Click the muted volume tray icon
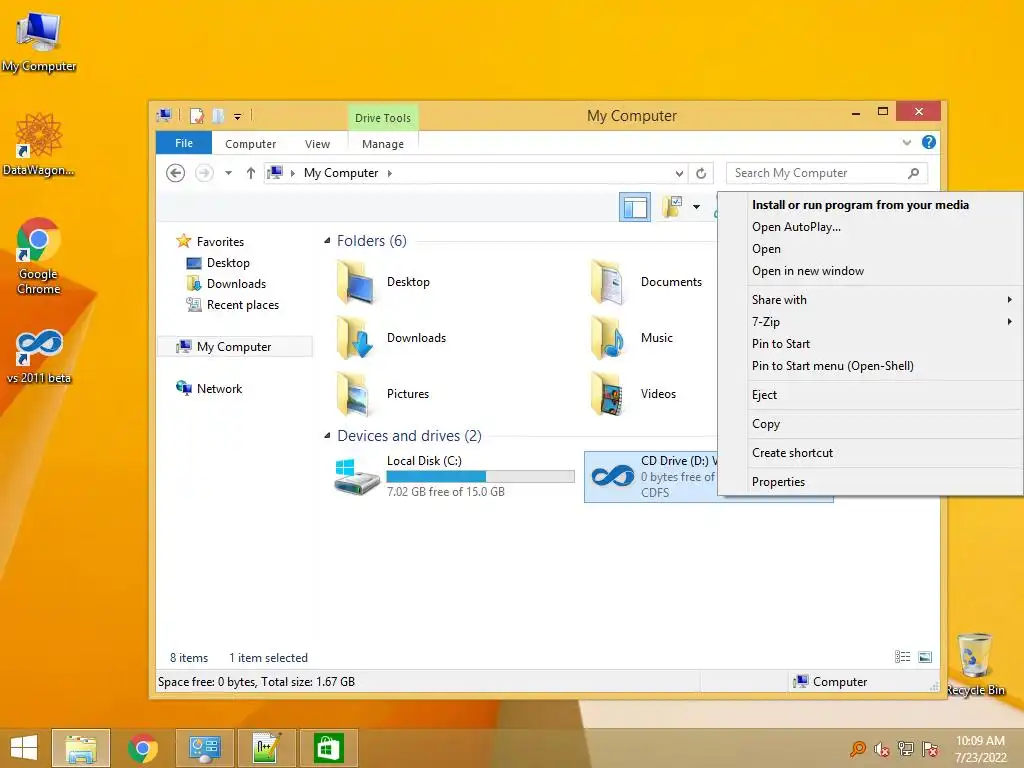This screenshot has width=1024, height=768. [882, 749]
